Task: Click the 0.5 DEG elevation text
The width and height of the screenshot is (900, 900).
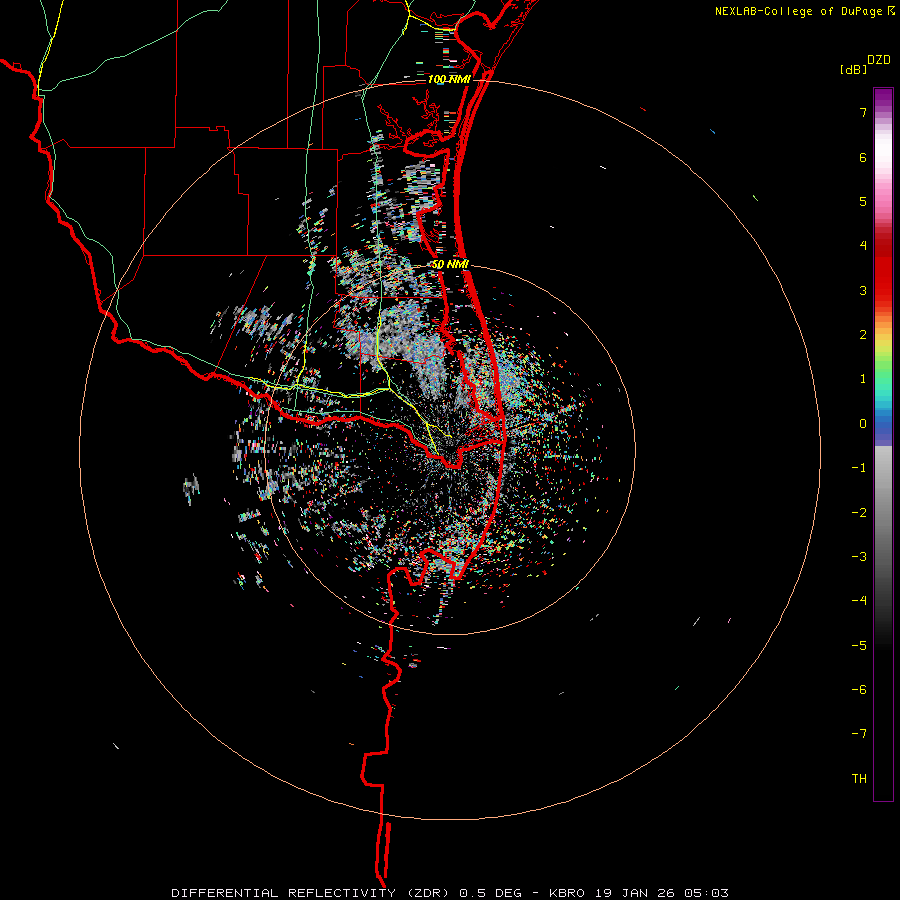Action: point(491,893)
